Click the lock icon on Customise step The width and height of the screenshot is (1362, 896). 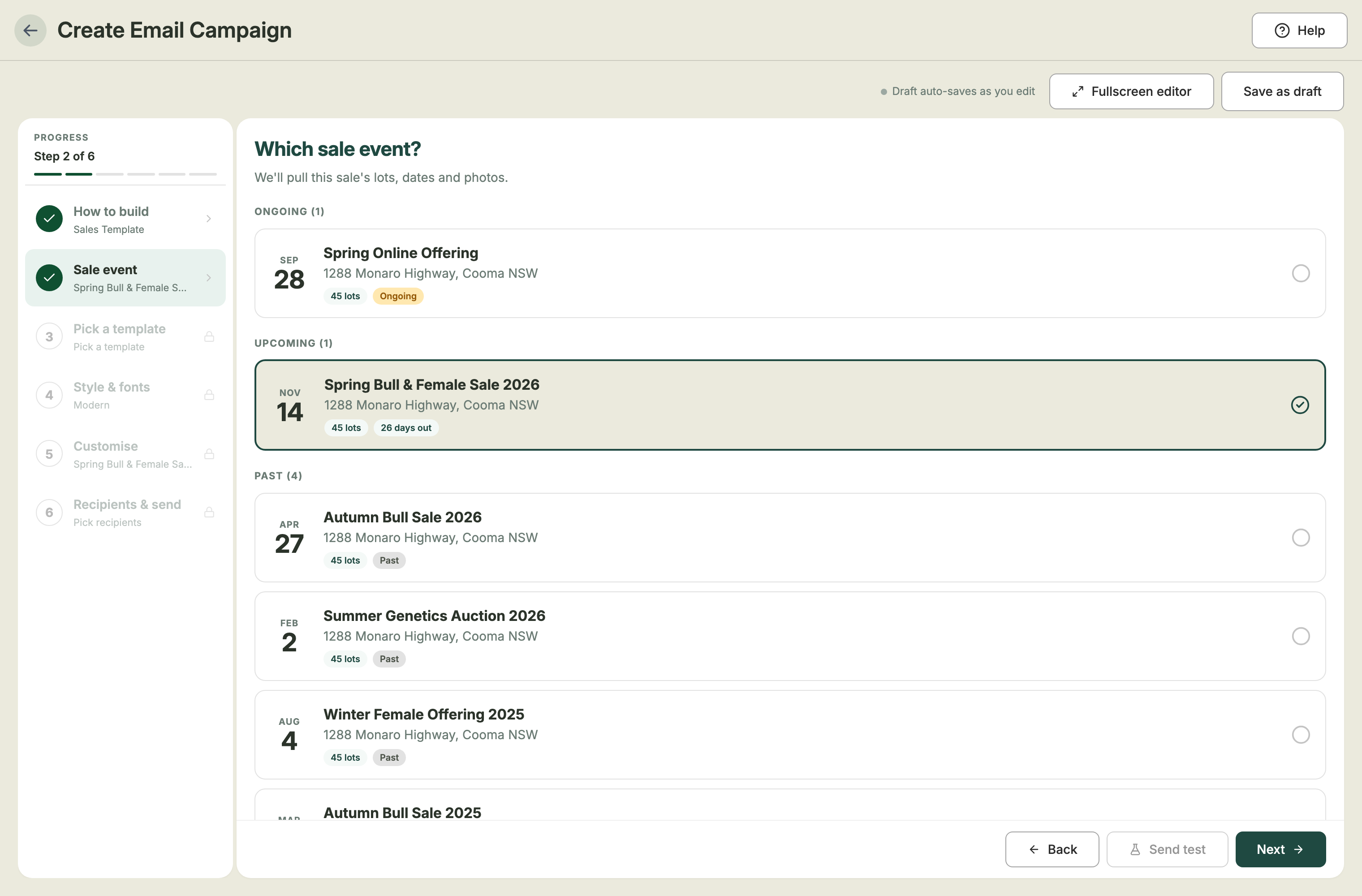(x=209, y=454)
